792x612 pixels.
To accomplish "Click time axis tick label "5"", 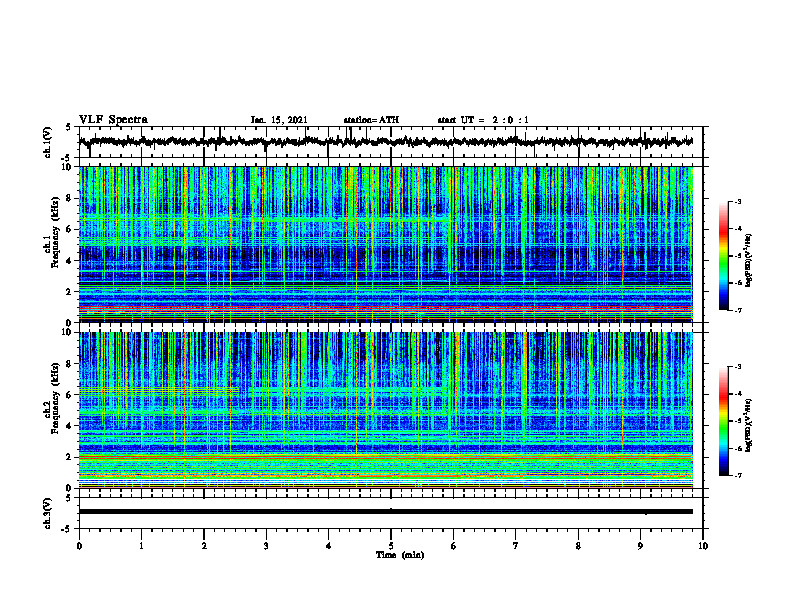I will tap(391, 546).
